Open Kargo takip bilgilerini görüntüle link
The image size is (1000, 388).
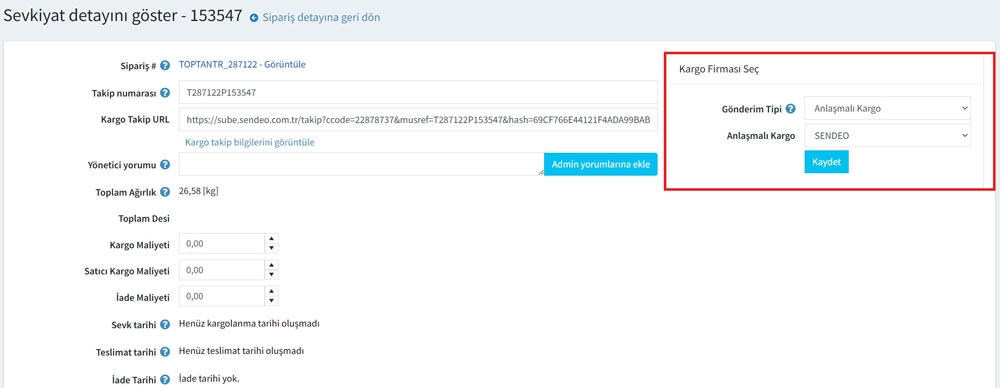pos(249,142)
